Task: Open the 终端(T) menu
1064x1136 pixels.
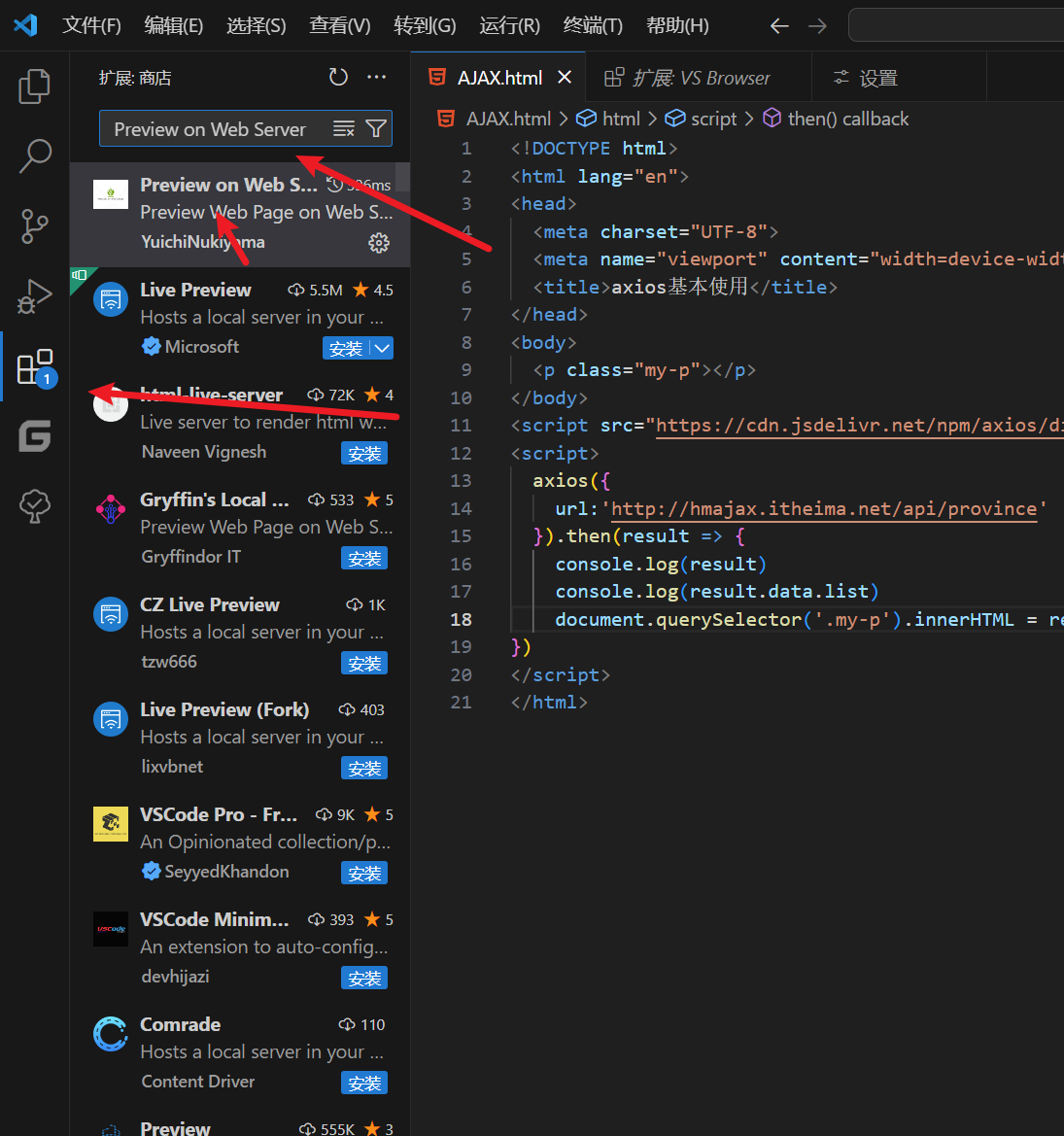Action: coord(593,26)
